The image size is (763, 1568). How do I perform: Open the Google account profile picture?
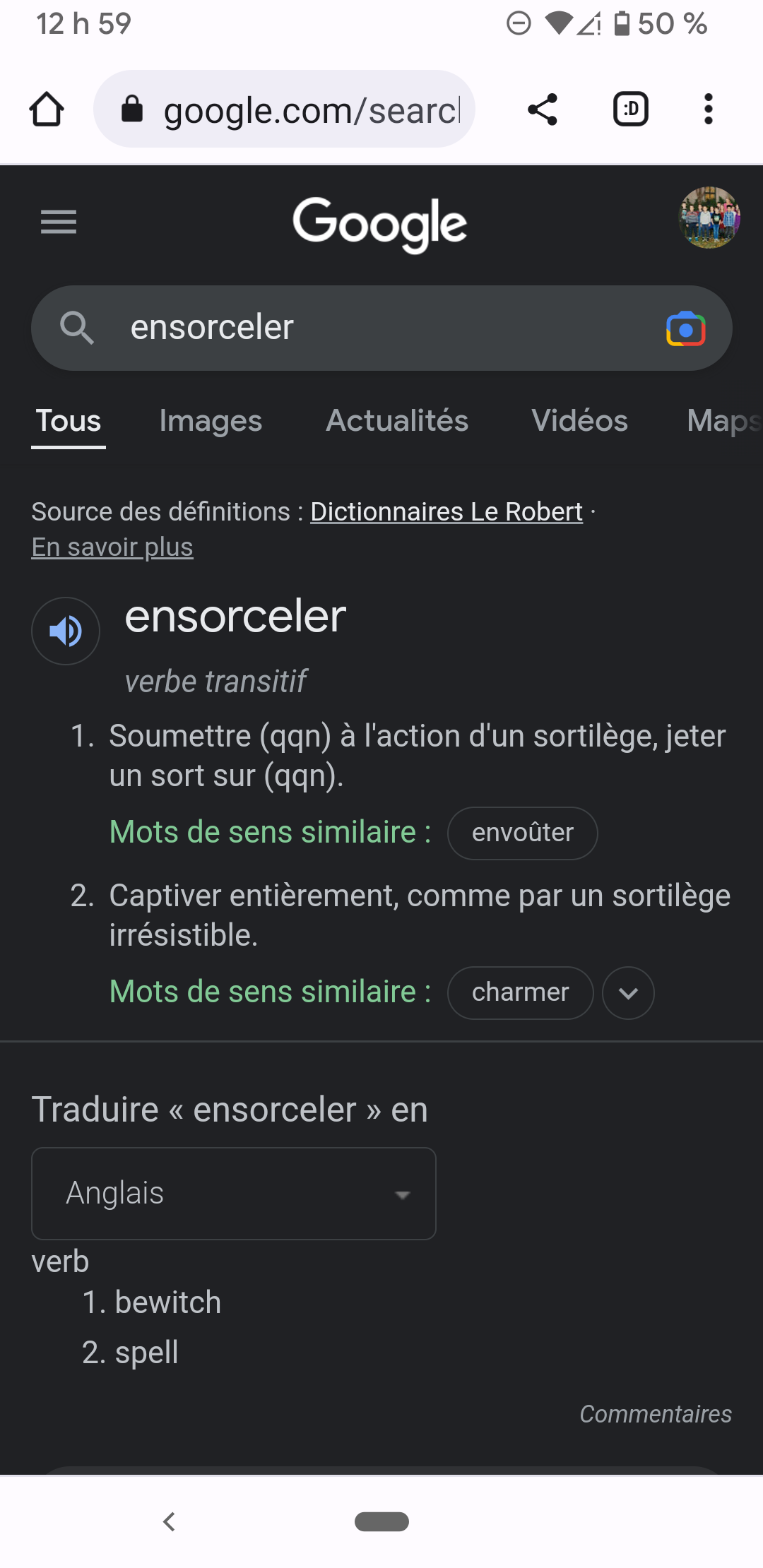pos(709,218)
